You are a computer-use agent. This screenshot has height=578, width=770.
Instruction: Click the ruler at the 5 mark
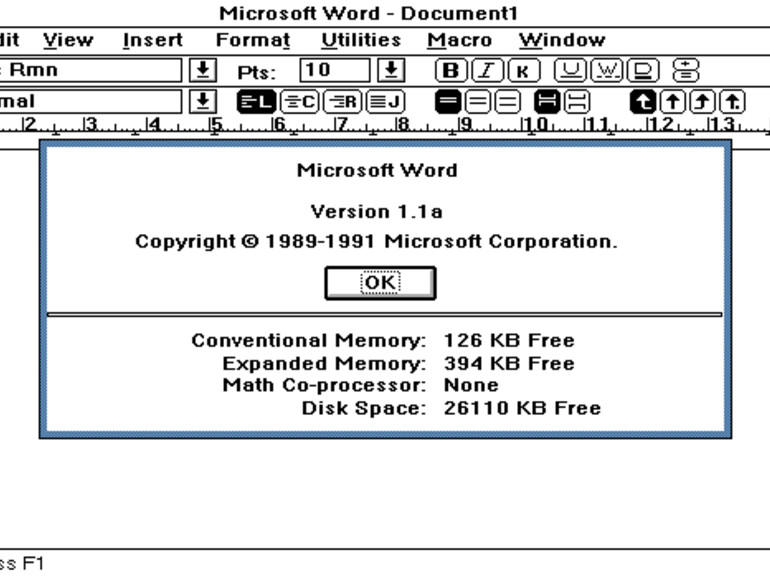tap(215, 125)
